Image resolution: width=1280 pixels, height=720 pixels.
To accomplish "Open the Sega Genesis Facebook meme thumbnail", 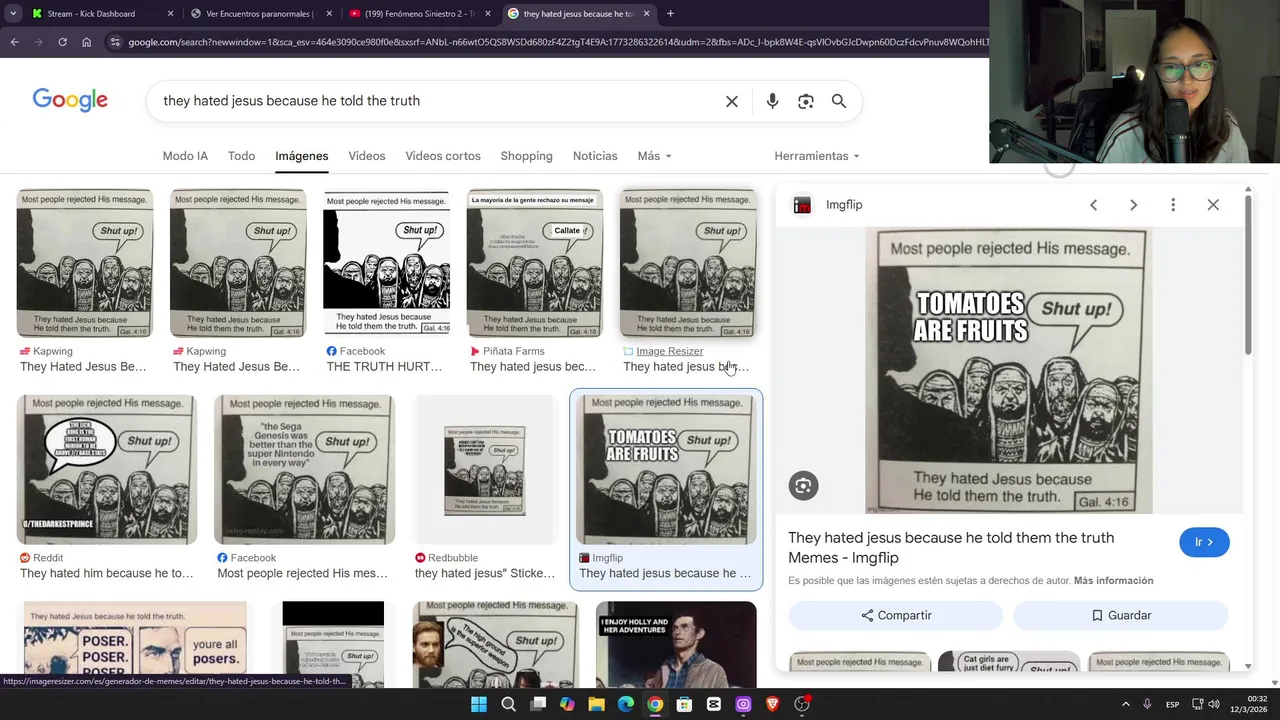I will [x=304, y=469].
